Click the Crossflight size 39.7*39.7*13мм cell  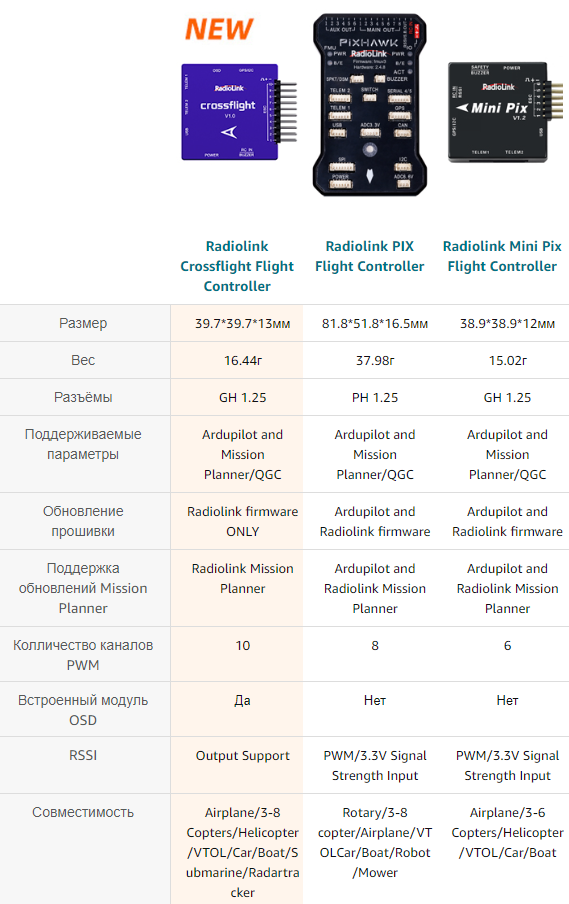click(x=243, y=323)
